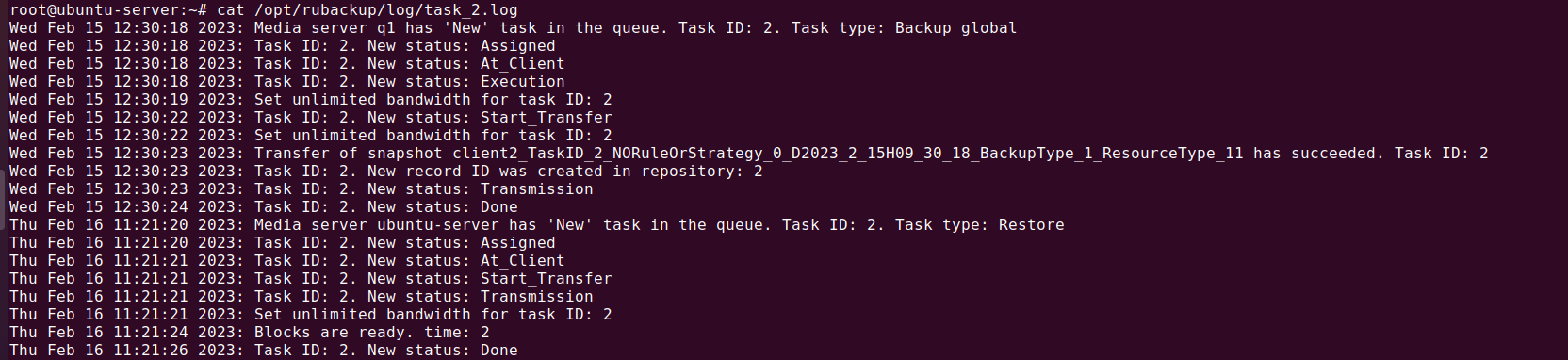Click 'Start_Transfer' status at 12:30:22
1568x360 pixels.
[546, 118]
